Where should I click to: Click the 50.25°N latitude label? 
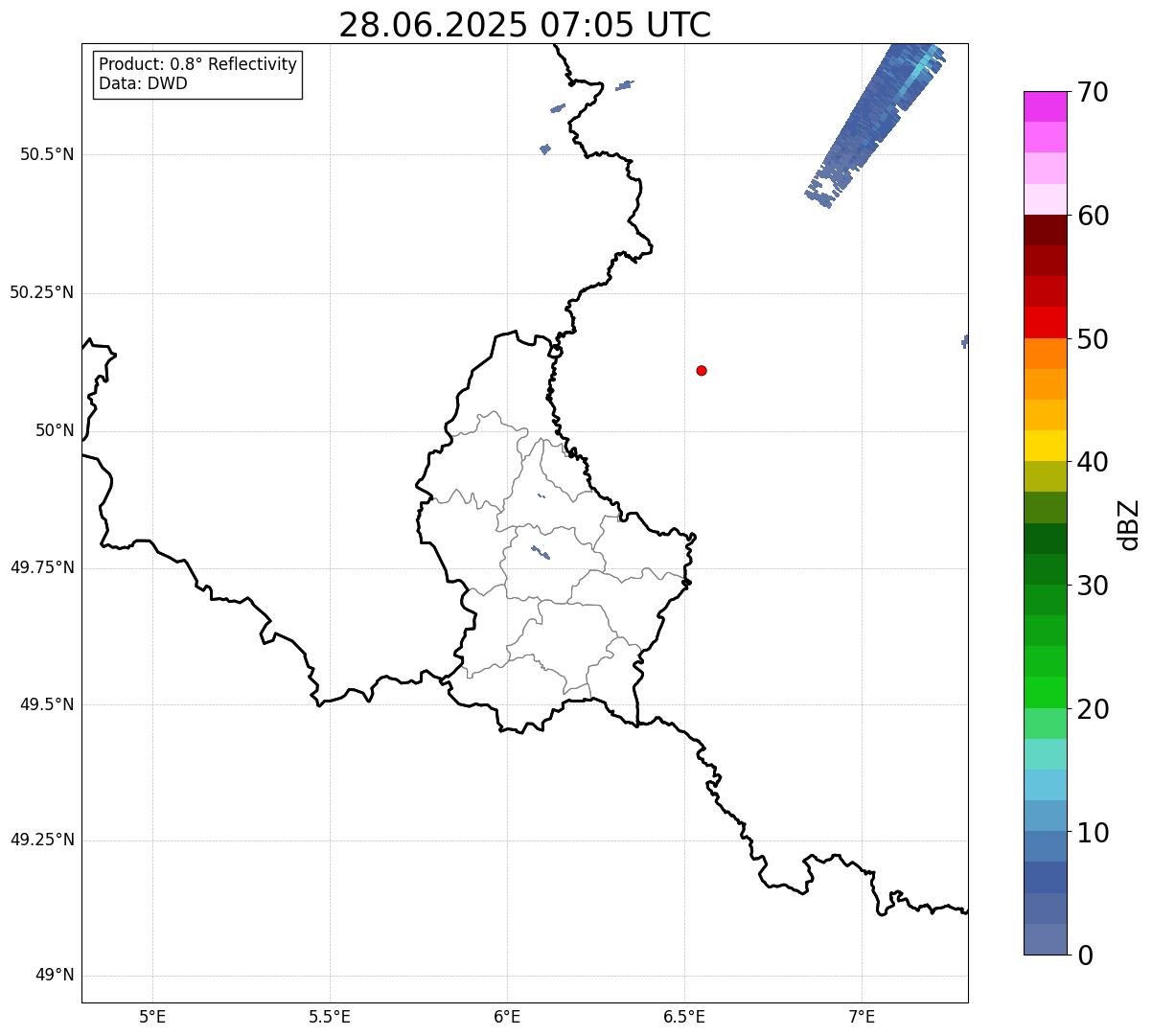tap(41, 292)
